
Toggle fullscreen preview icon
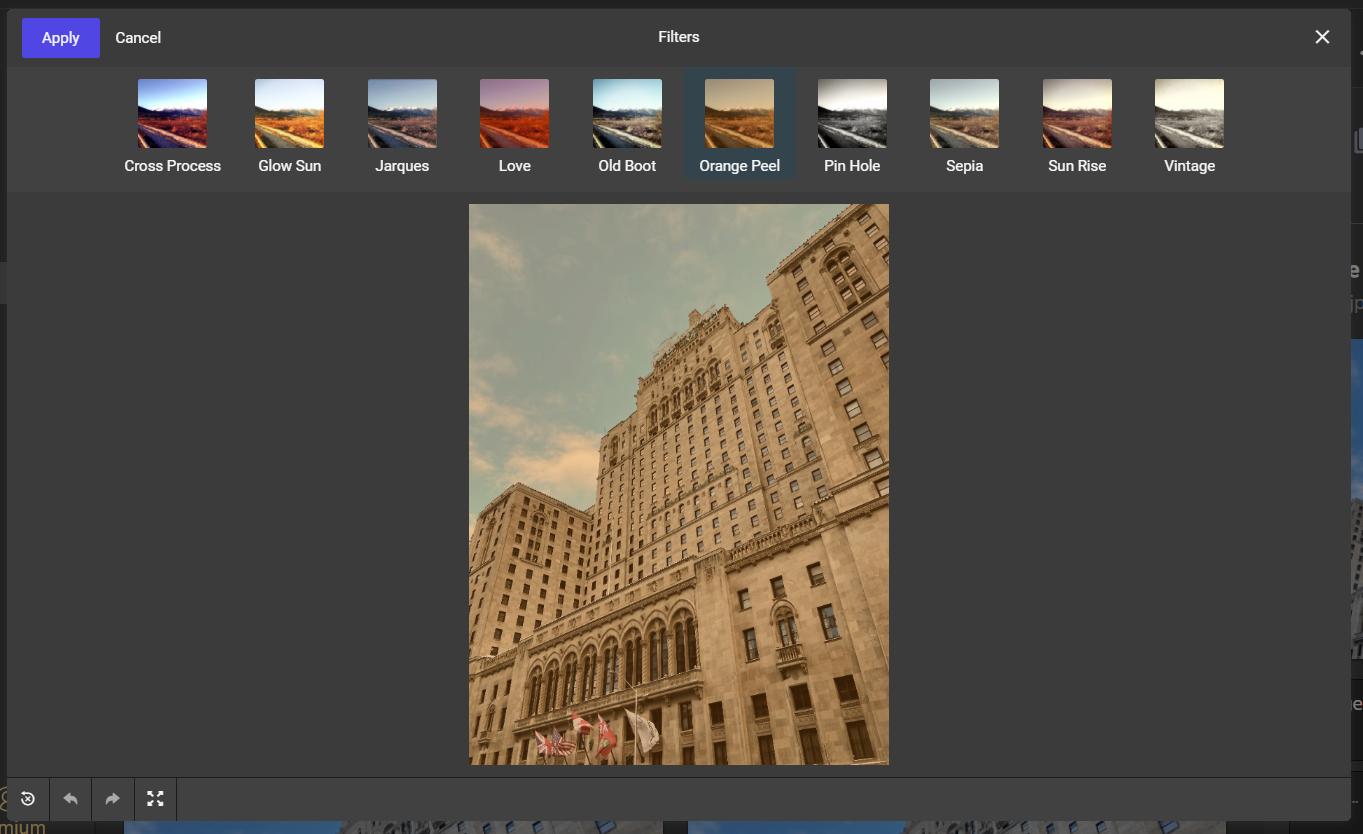(155, 799)
